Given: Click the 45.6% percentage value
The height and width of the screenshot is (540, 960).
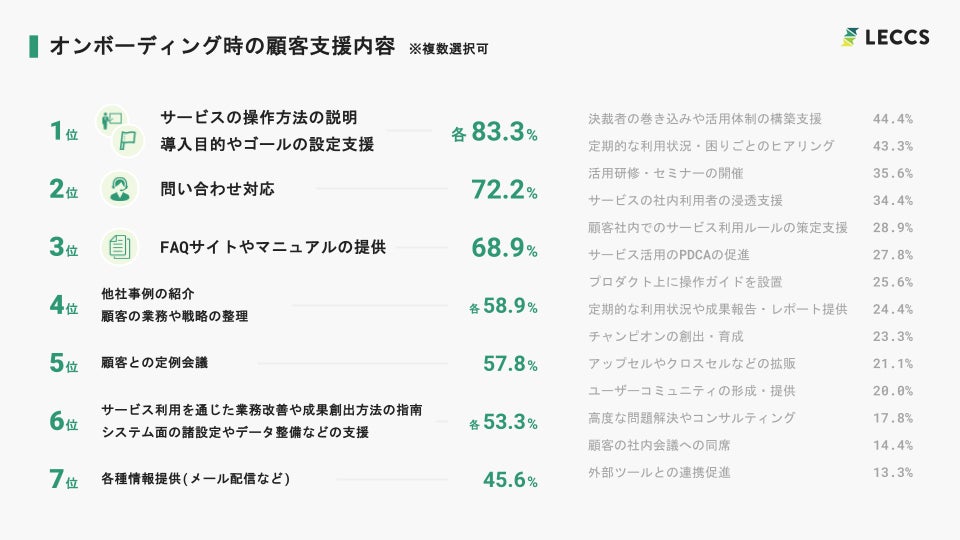Looking at the screenshot, I should tap(510, 479).
